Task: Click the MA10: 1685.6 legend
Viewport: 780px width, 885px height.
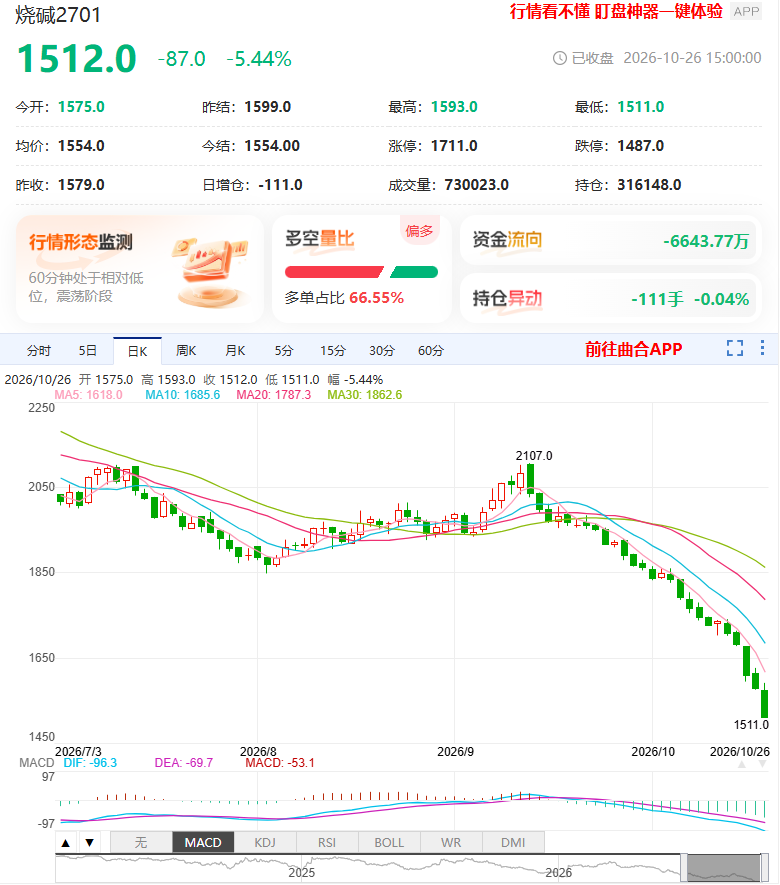Action: pyautogui.click(x=182, y=395)
